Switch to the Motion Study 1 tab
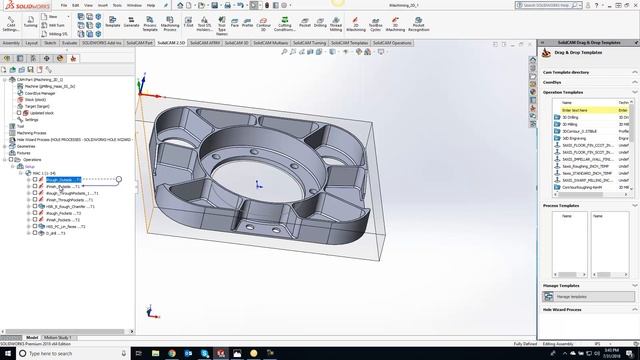The image size is (640, 360). (x=58, y=338)
